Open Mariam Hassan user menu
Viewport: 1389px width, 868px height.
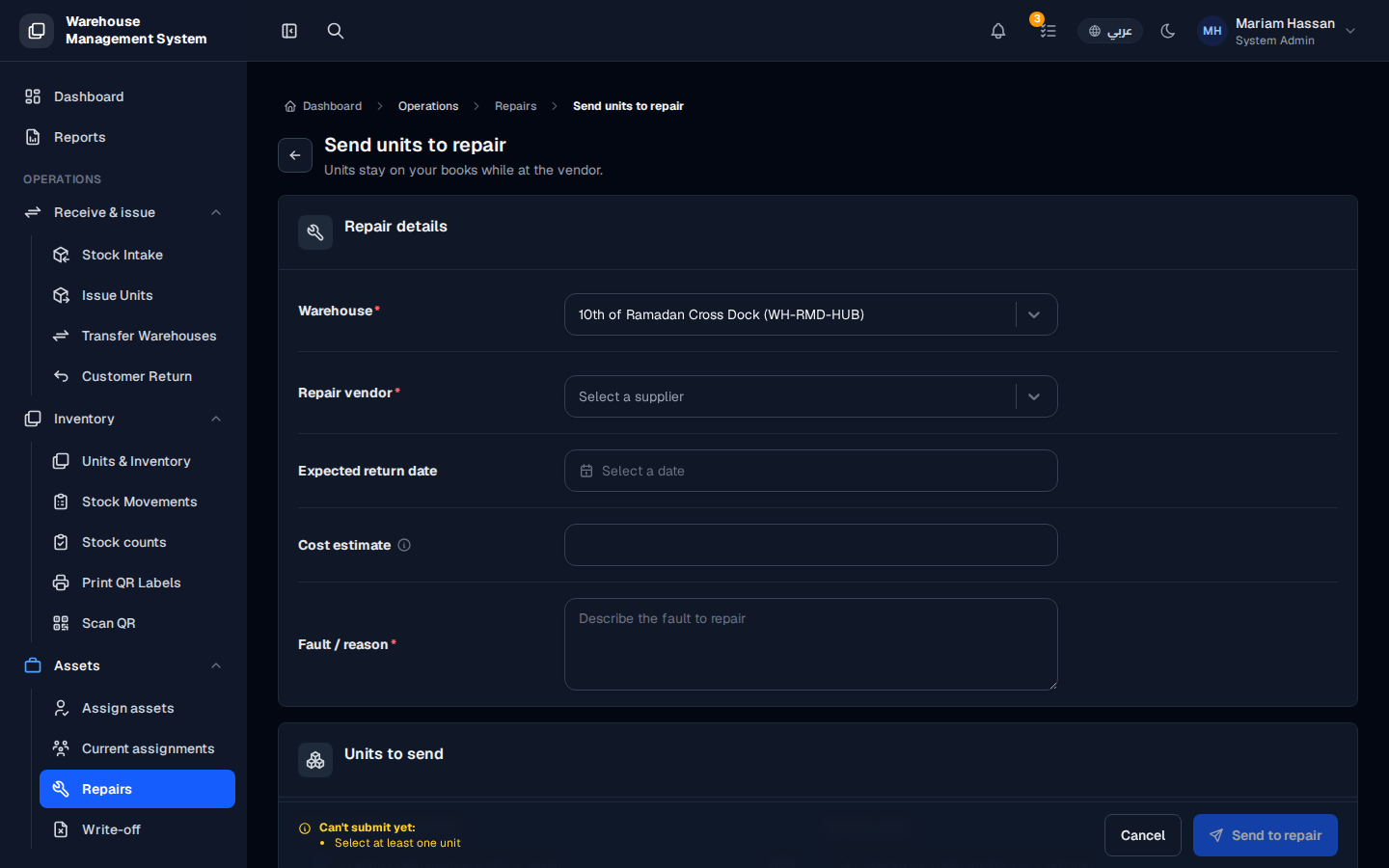tap(1277, 31)
